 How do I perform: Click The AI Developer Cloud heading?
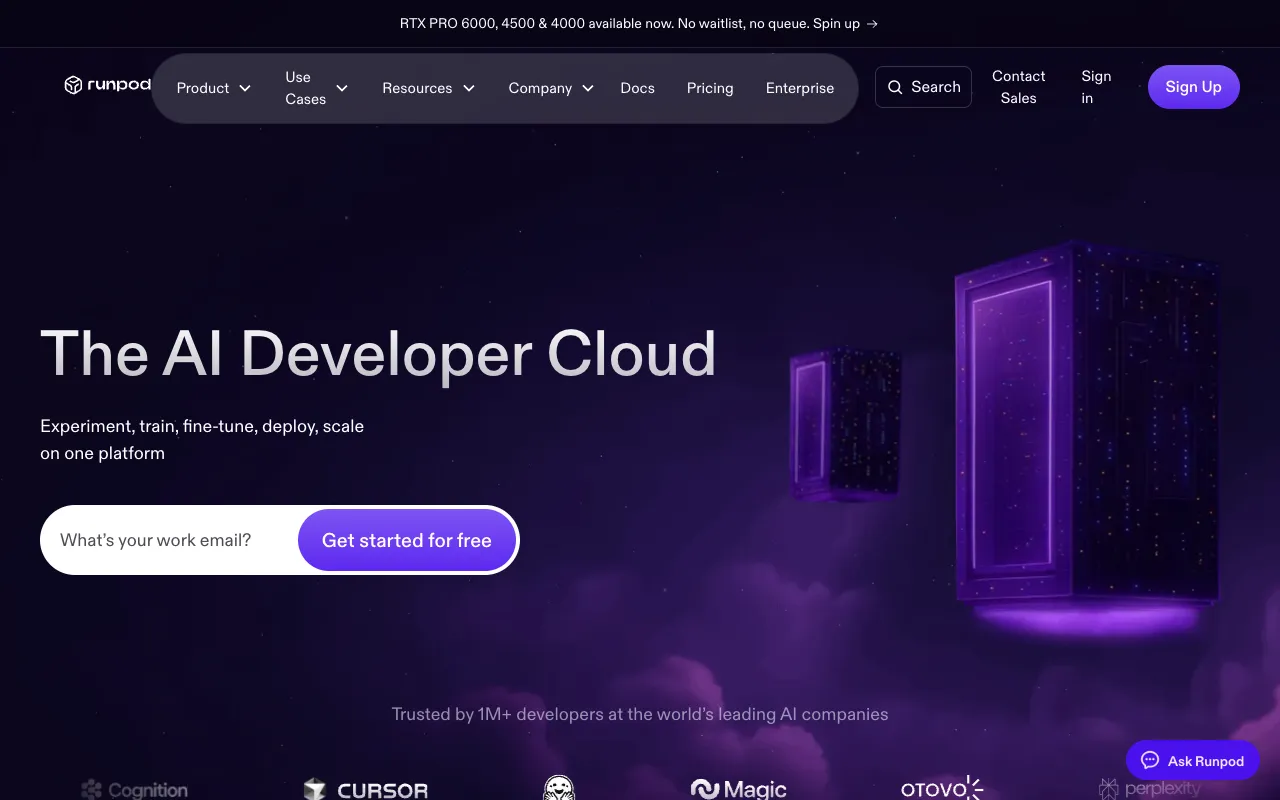[378, 354]
